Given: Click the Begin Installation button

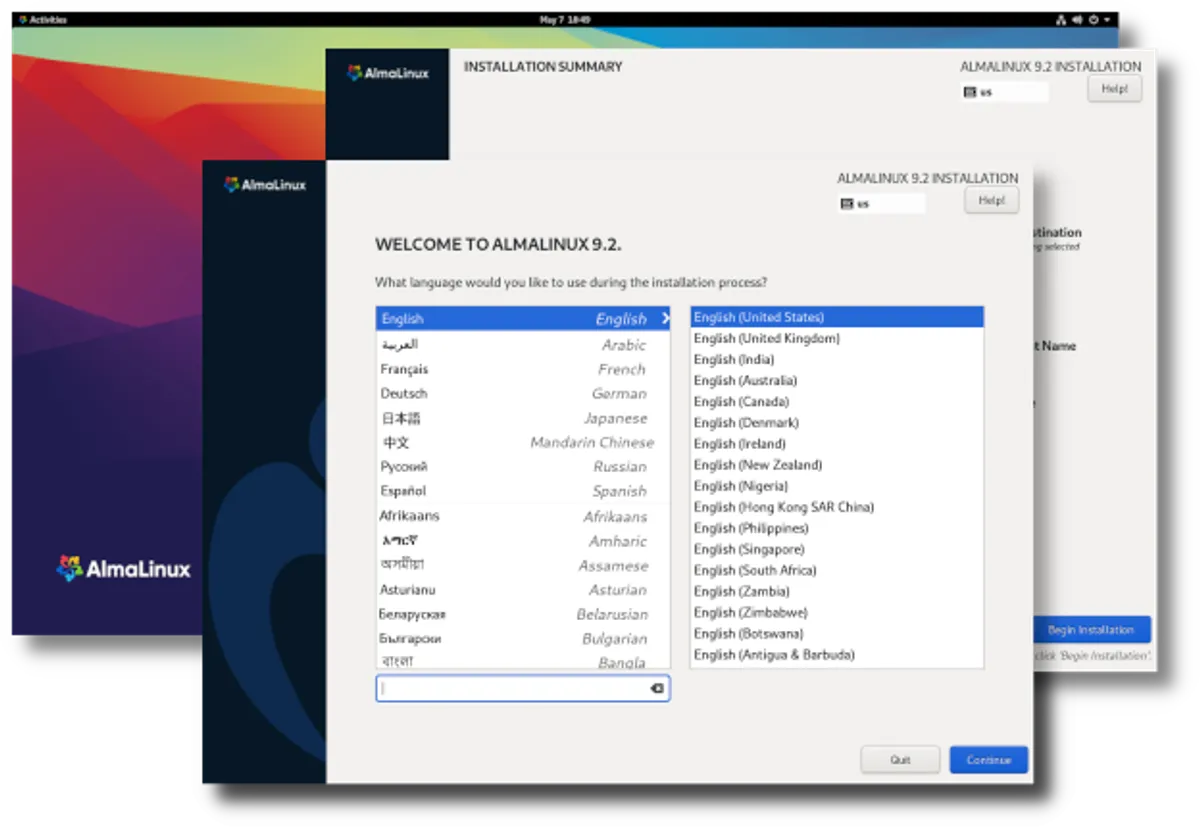Looking at the screenshot, I should click(1092, 629).
